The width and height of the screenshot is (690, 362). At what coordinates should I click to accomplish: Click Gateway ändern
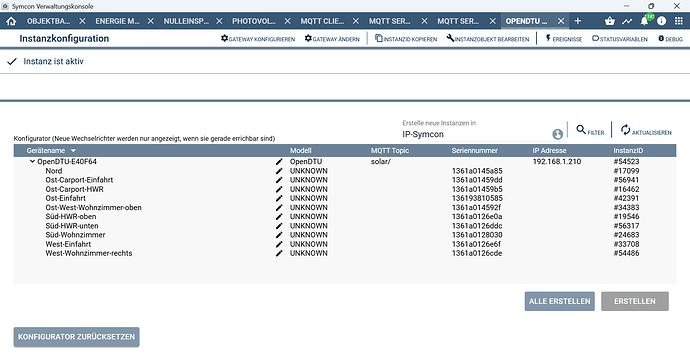point(332,39)
